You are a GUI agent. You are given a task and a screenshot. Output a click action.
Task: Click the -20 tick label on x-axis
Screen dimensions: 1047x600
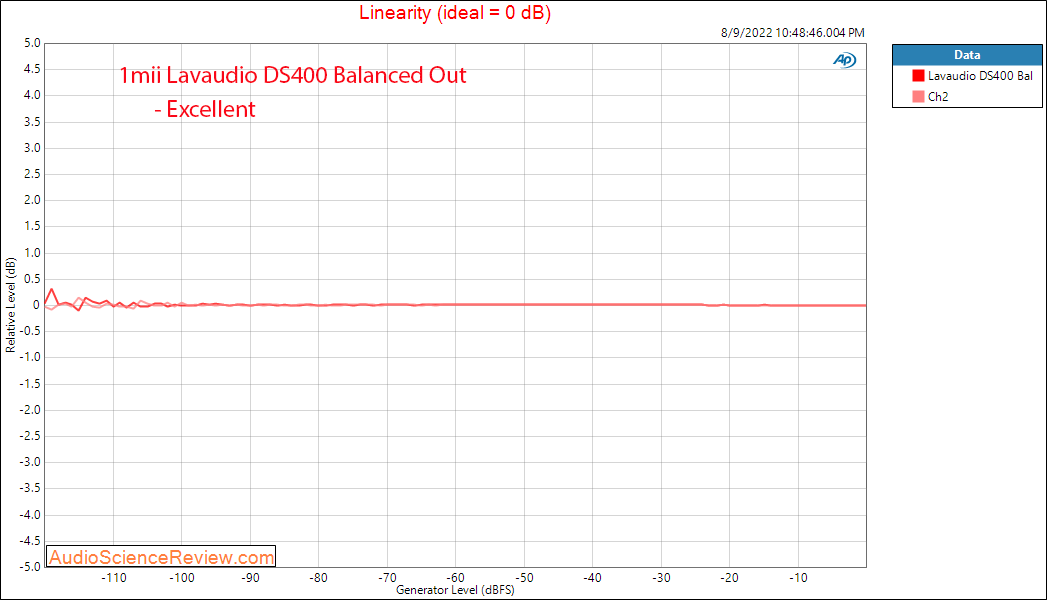click(729, 578)
